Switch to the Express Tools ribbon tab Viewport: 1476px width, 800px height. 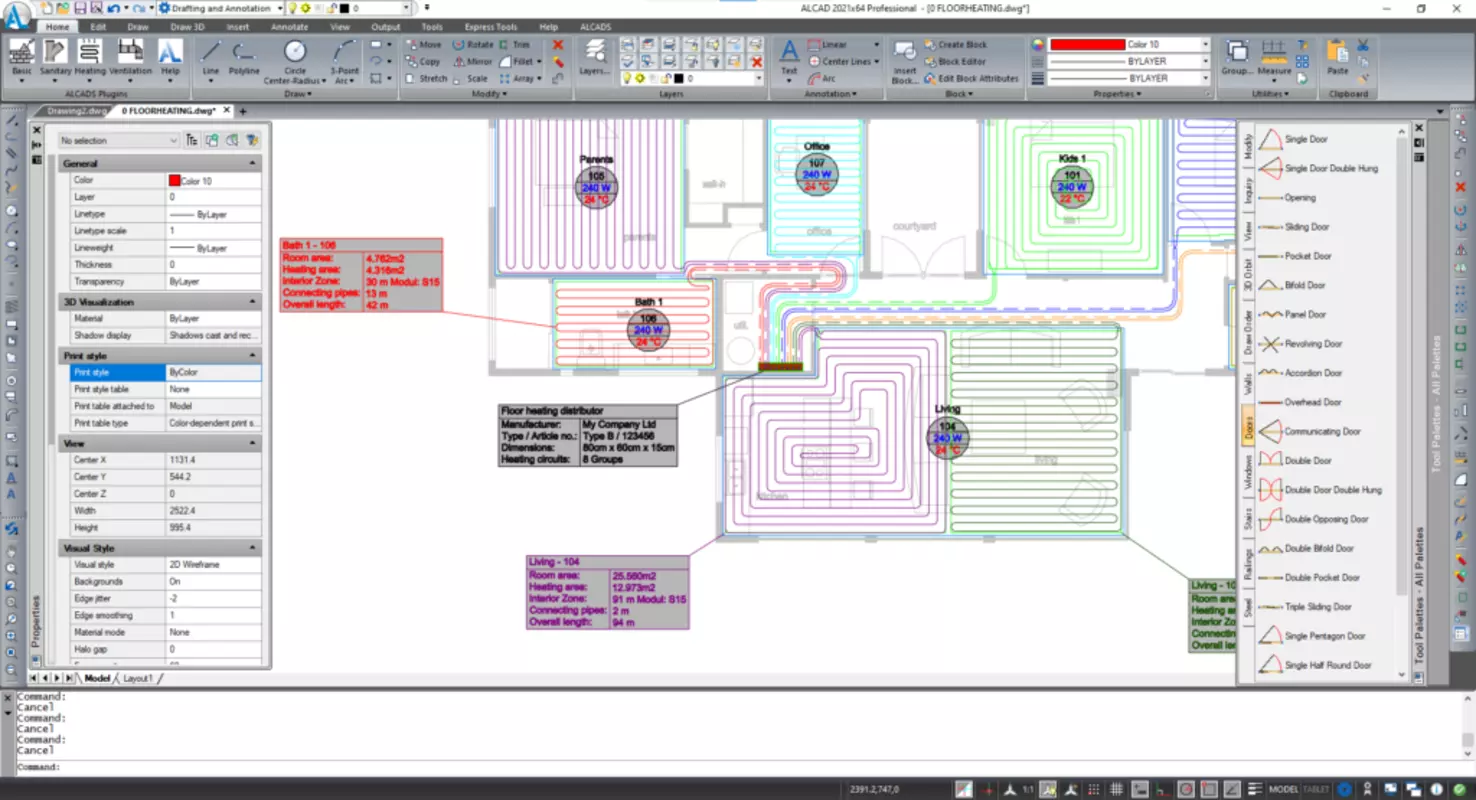(491, 27)
